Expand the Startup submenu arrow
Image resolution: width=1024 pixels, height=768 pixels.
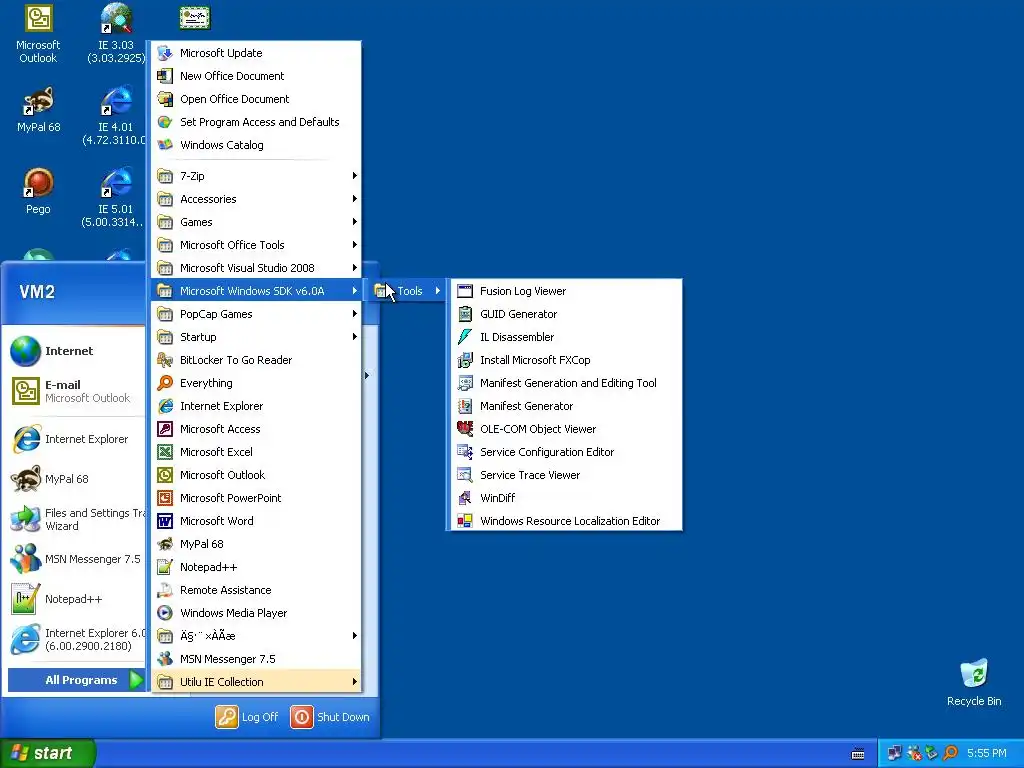tap(355, 337)
